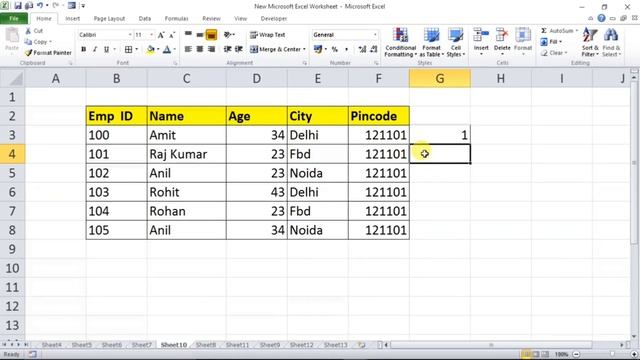Apply the Font Color swatch
640x360 pixels.
coord(167,49)
